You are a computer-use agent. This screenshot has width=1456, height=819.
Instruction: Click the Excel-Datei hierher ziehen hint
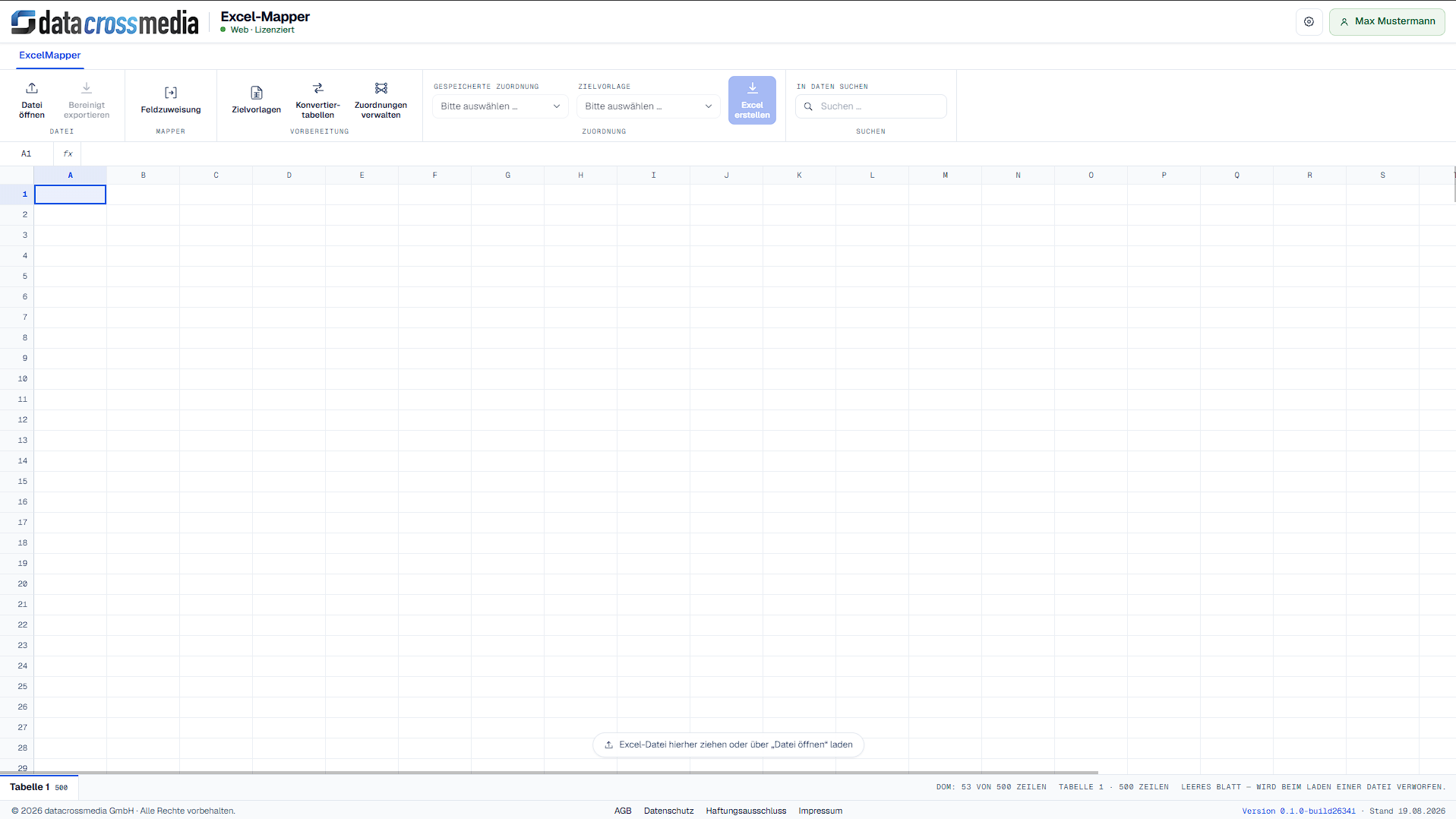[728, 745]
